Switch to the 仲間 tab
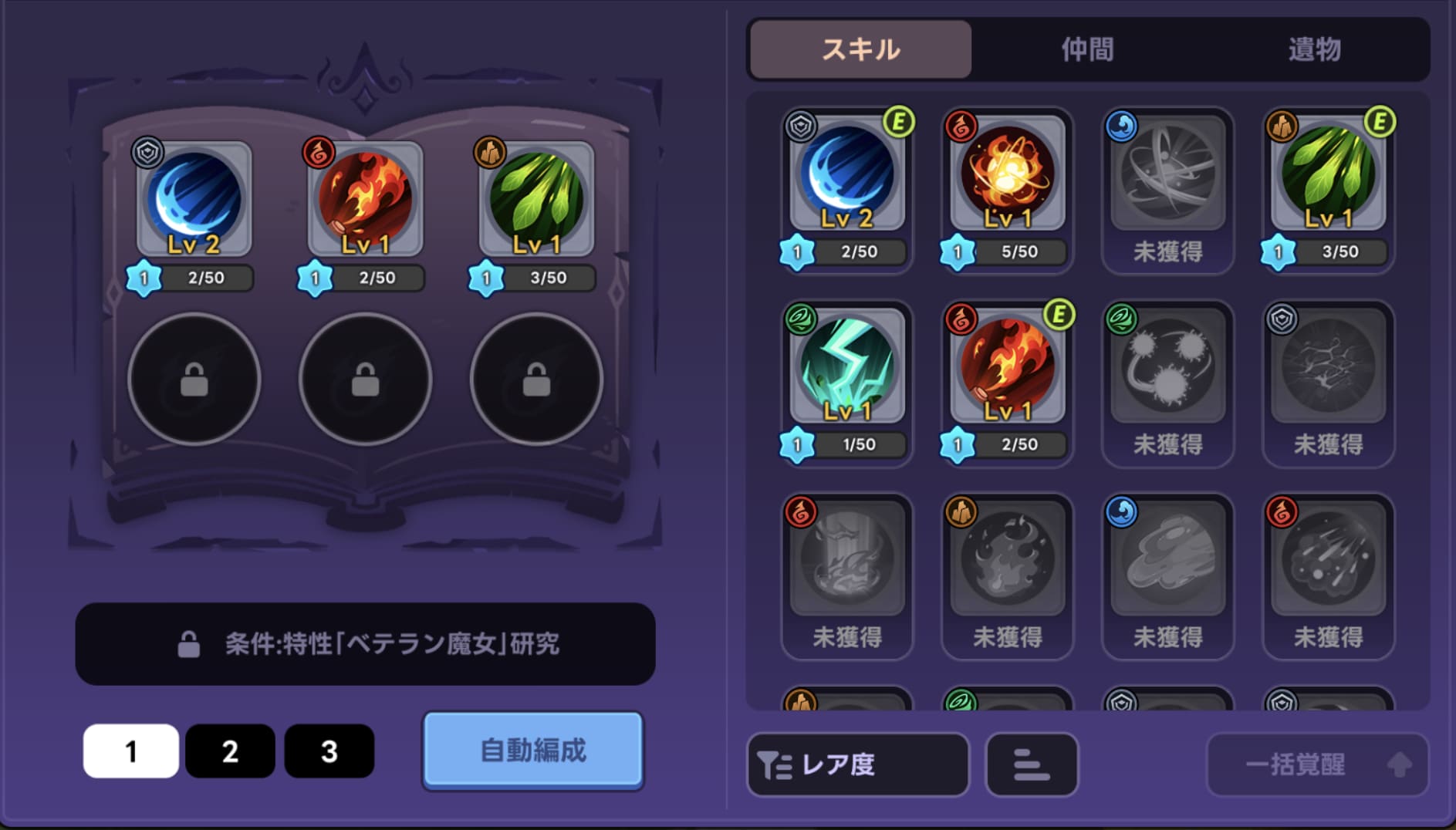This screenshot has width=1456, height=830. (1087, 49)
